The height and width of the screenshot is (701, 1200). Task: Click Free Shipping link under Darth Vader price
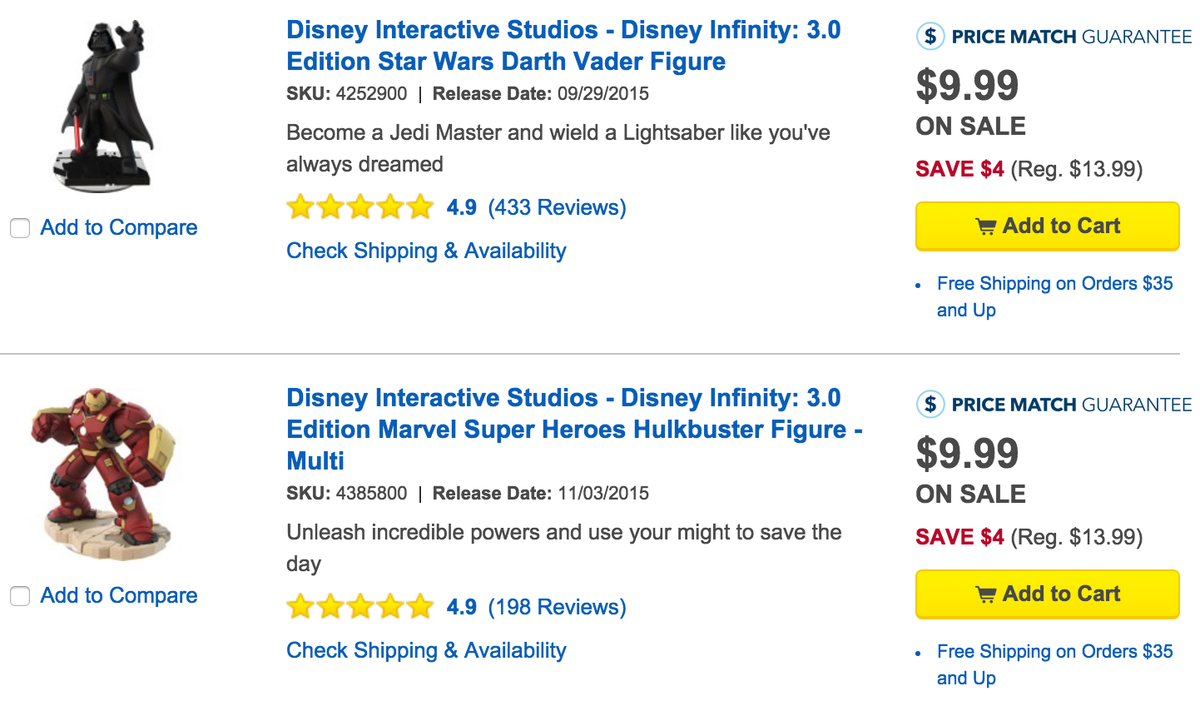point(1054,284)
